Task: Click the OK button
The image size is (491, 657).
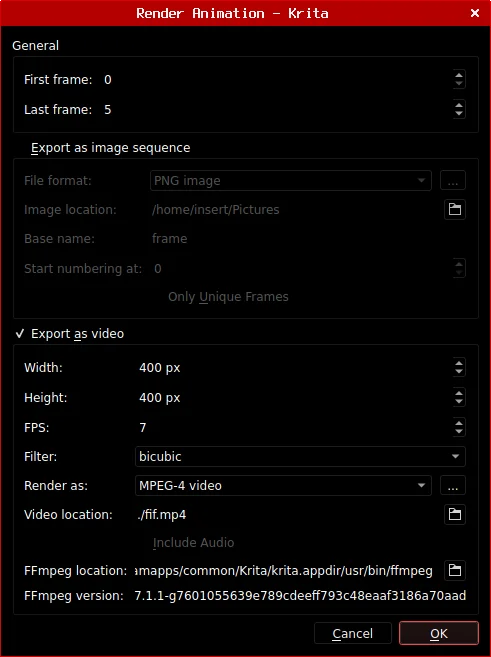Action: (x=439, y=633)
